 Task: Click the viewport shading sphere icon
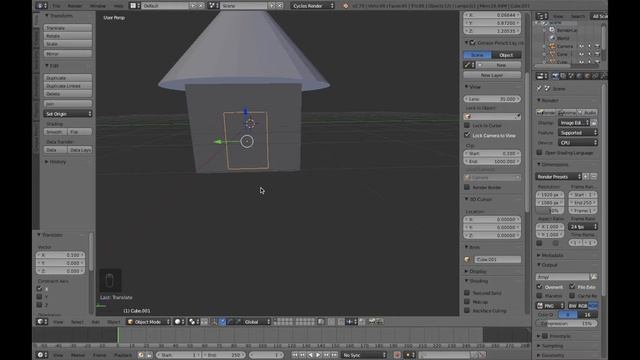coord(179,322)
